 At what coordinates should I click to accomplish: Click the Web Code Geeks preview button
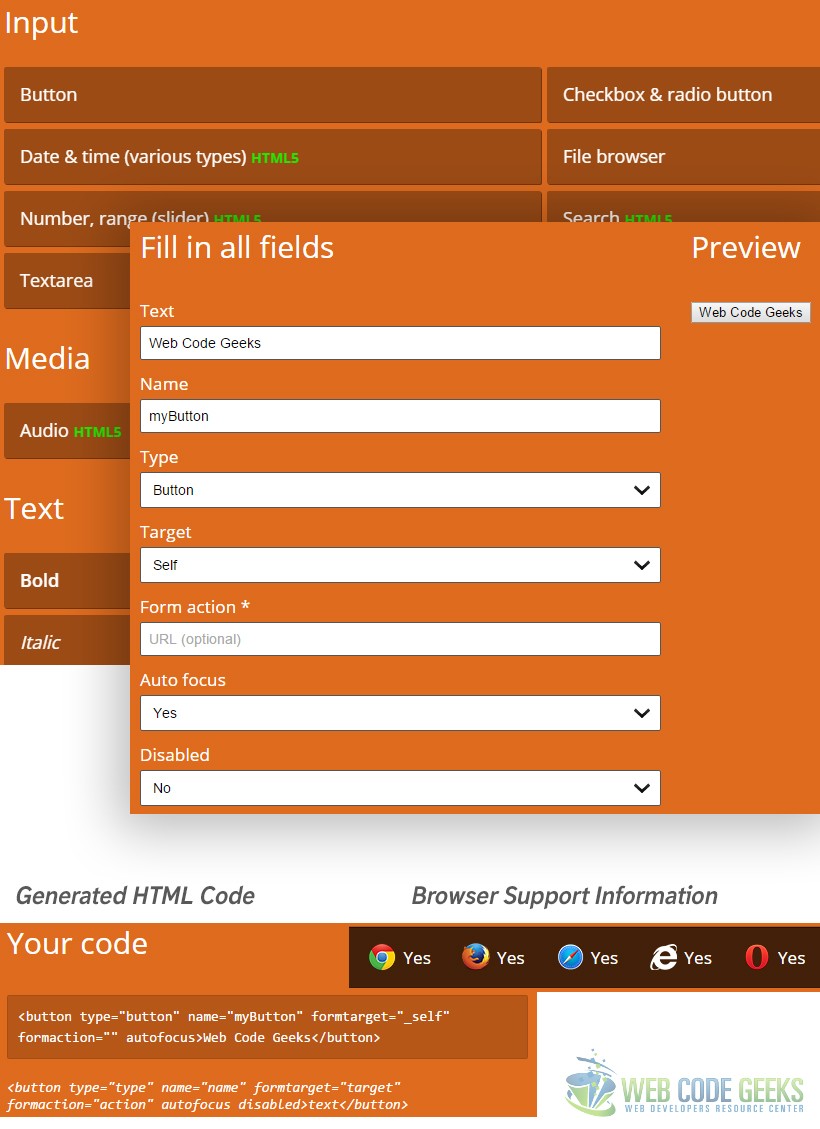pyautogui.click(x=751, y=312)
